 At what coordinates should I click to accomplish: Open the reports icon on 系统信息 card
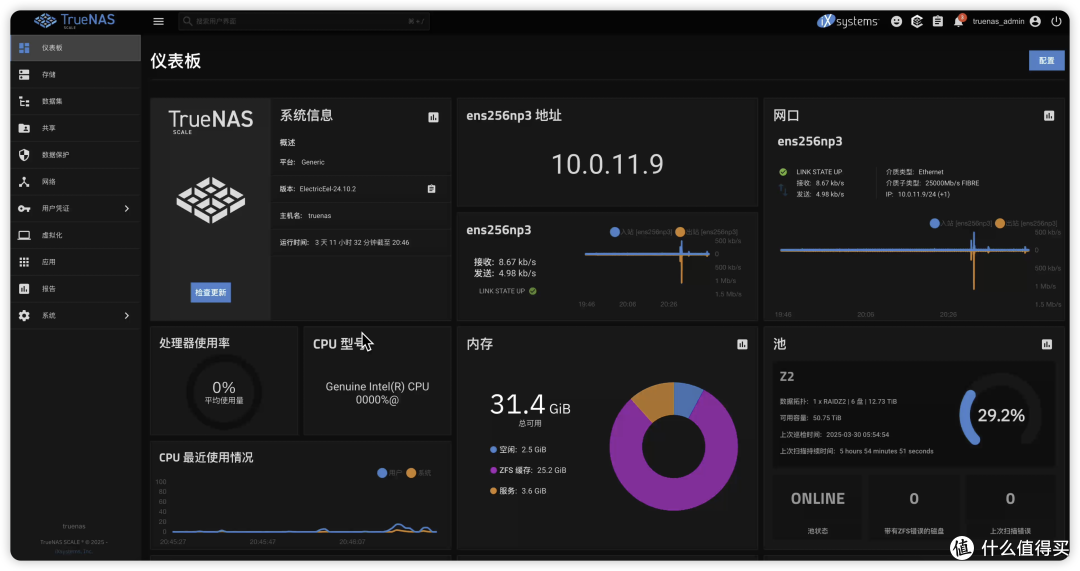(x=433, y=117)
